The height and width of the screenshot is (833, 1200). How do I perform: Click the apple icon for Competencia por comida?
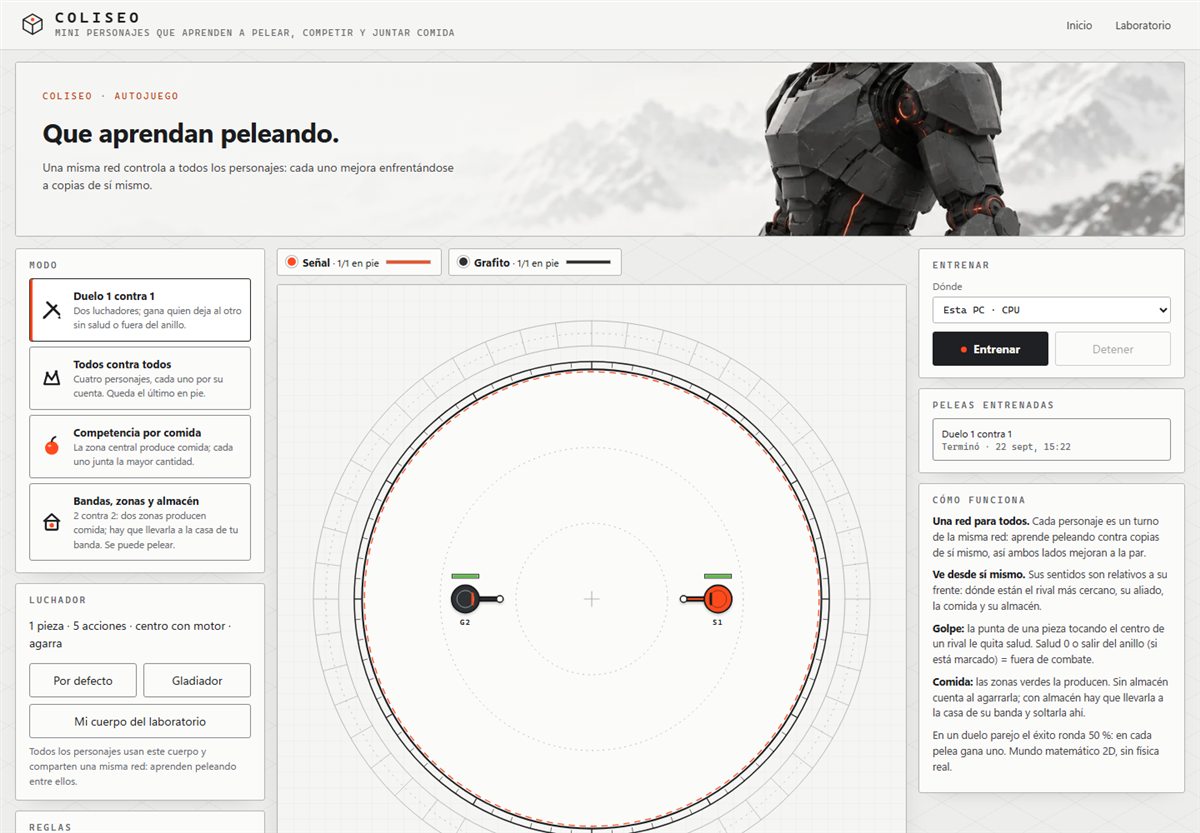click(x=52, y=446)
